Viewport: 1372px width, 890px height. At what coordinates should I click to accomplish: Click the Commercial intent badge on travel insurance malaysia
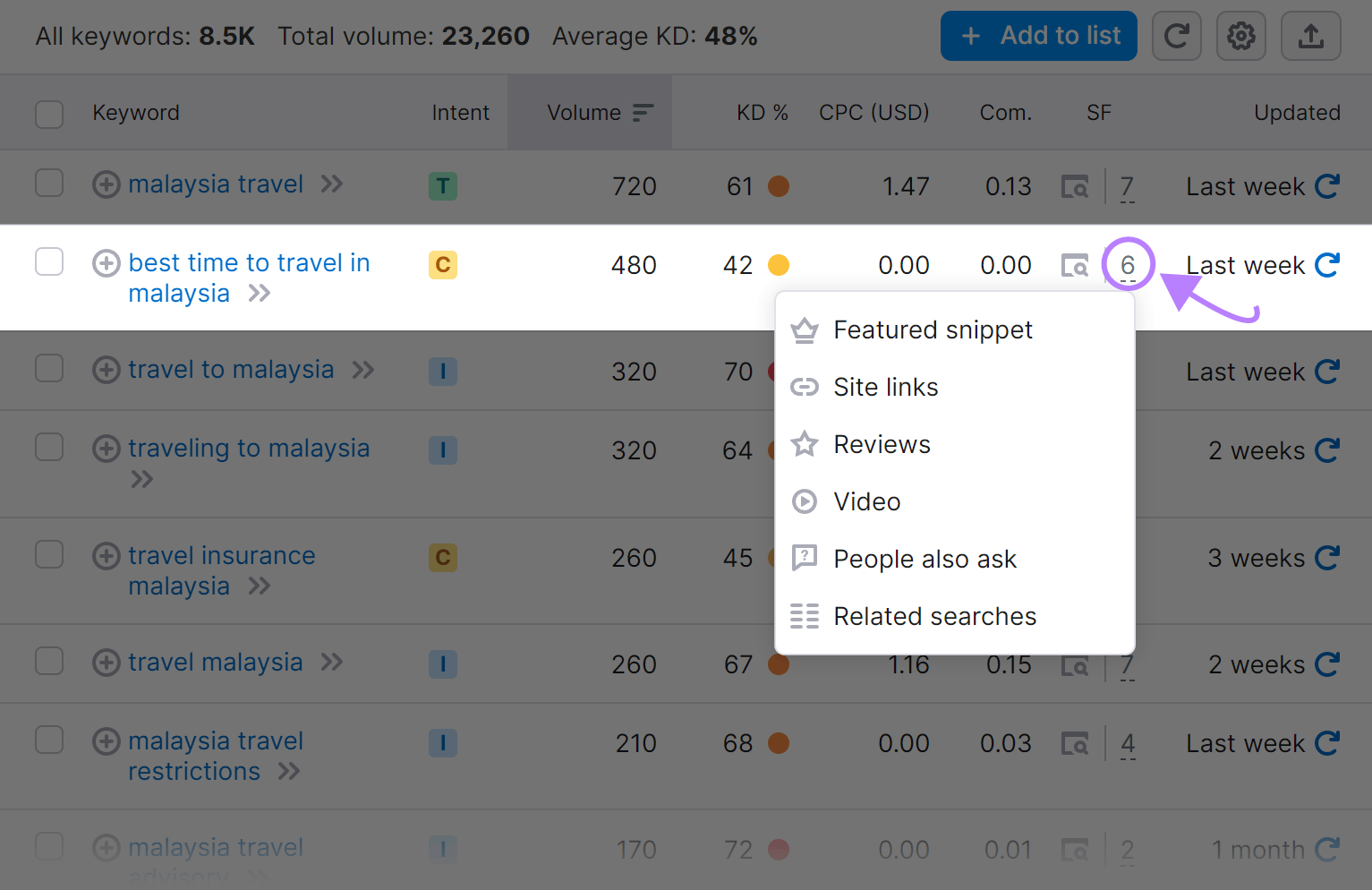(x=442, y=557)
